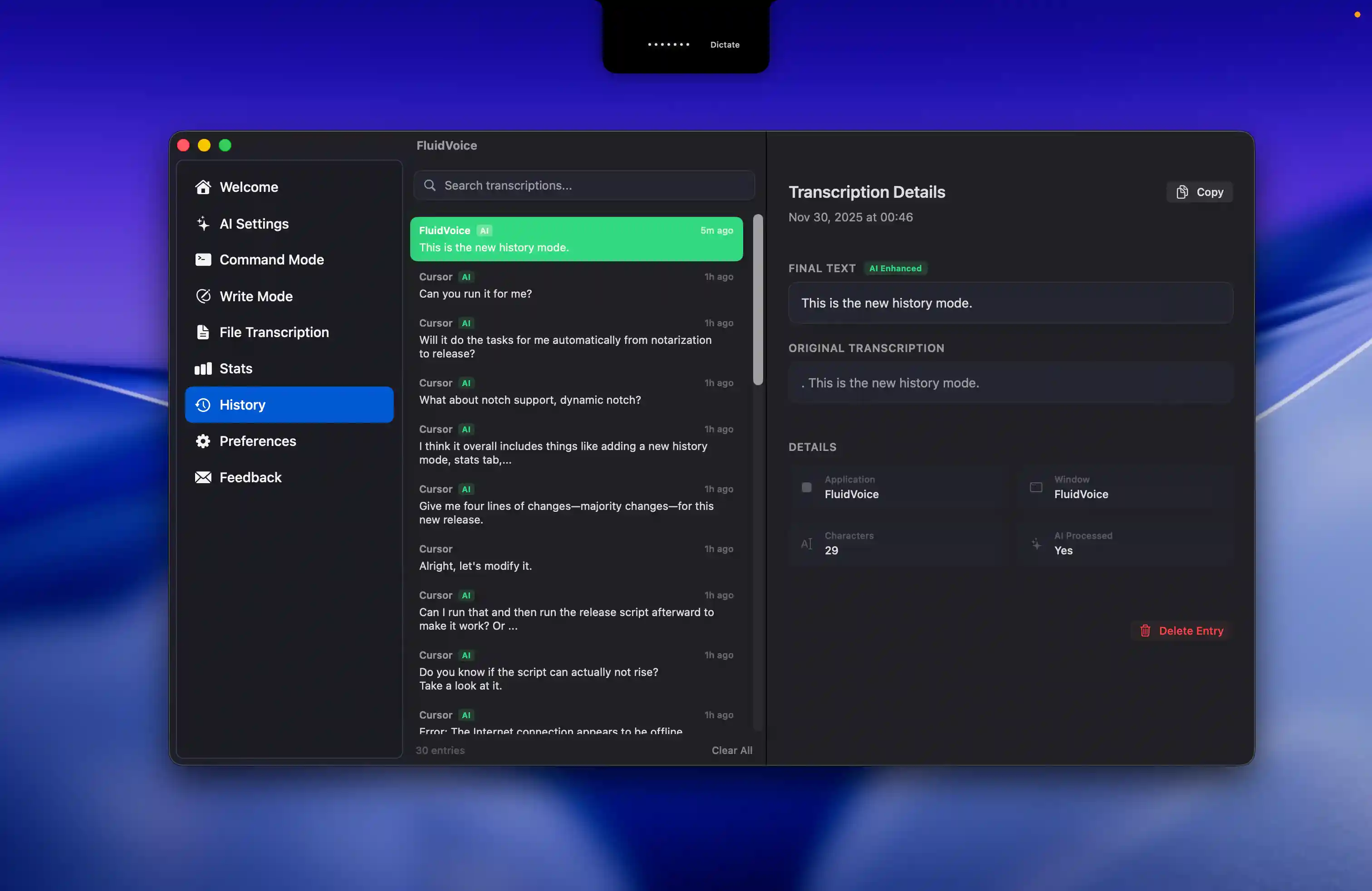Click the magnifying glass in the search bar
Image resolution: width=1372 pixels, height=891 pixels.
pyautogui.click(x=430, y=185)
